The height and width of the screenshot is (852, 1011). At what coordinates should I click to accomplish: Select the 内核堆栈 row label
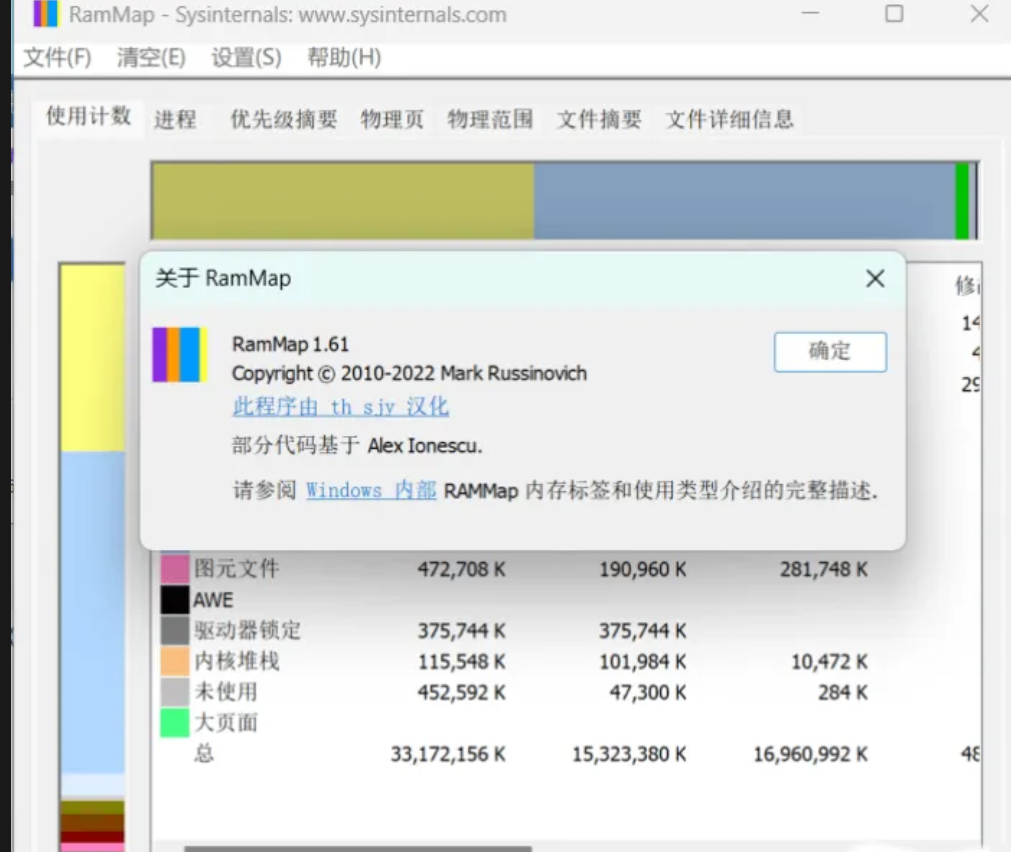237,661
